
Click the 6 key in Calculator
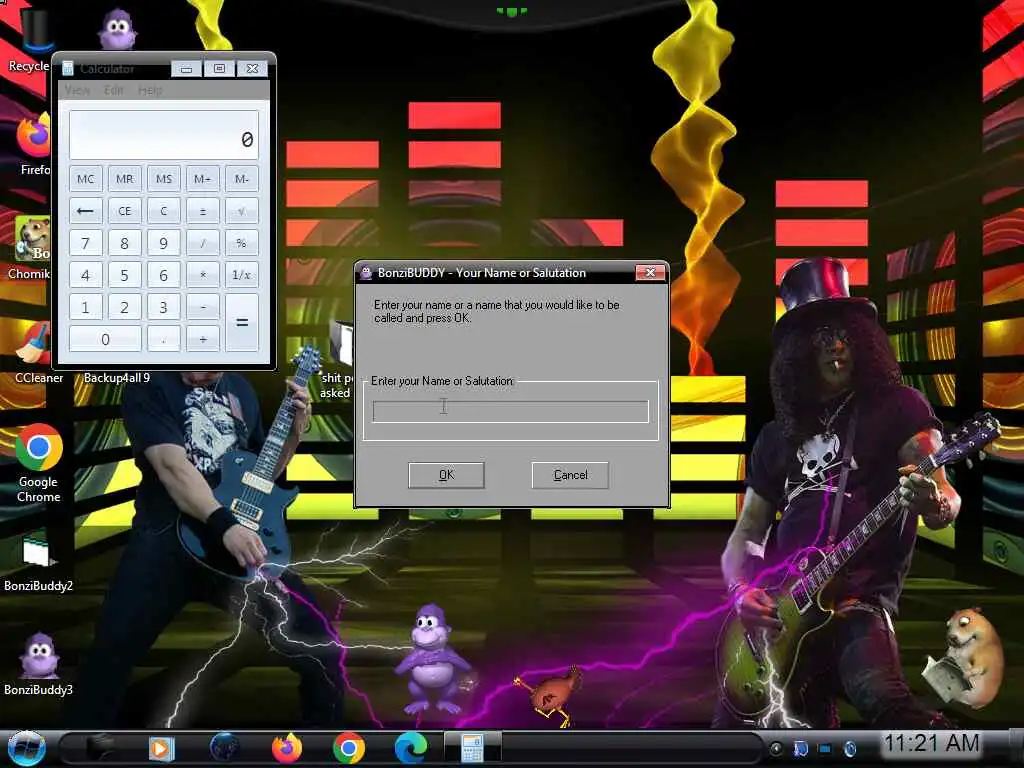click(164, 275)
